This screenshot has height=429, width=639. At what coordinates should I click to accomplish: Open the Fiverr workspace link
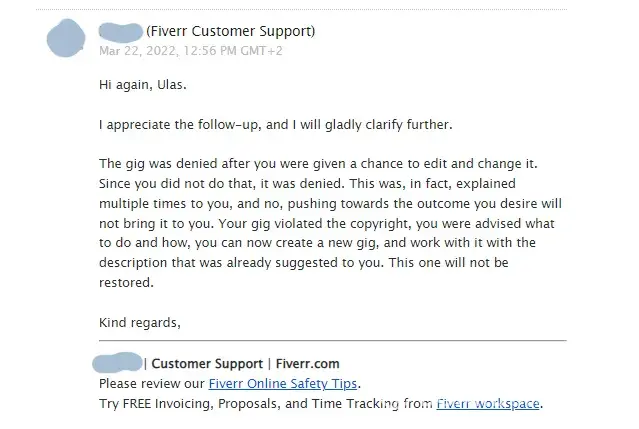point(488,404)
